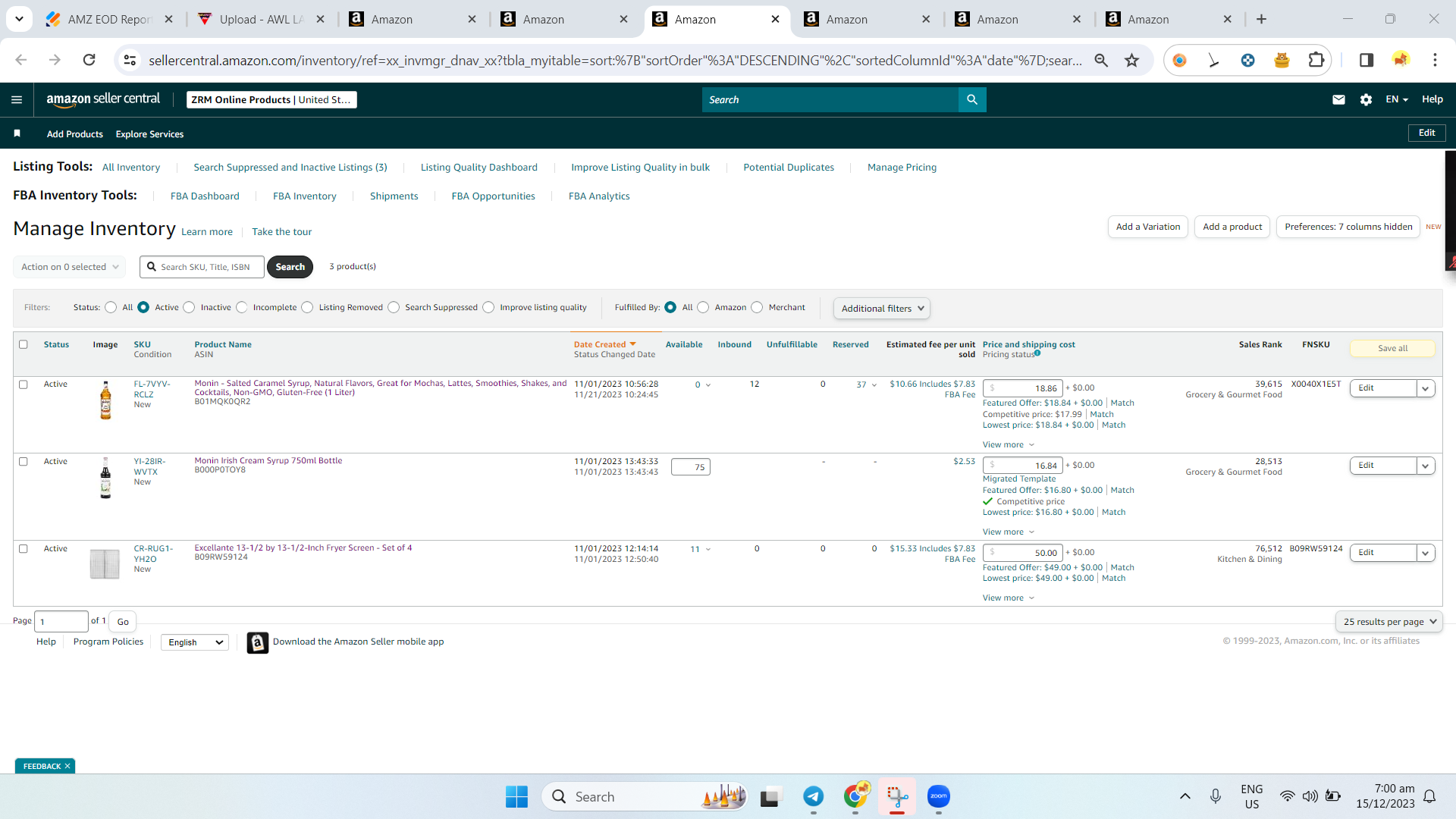This screenshot has width=1456, height=819.
Task: Select the Listing Removed status filter
Action: tap(307, 307)
